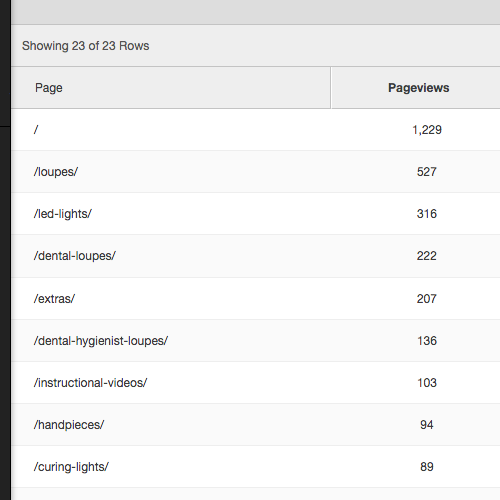
Task: Click the 316 pageviews cell
Action: click(x=427, y=214)
